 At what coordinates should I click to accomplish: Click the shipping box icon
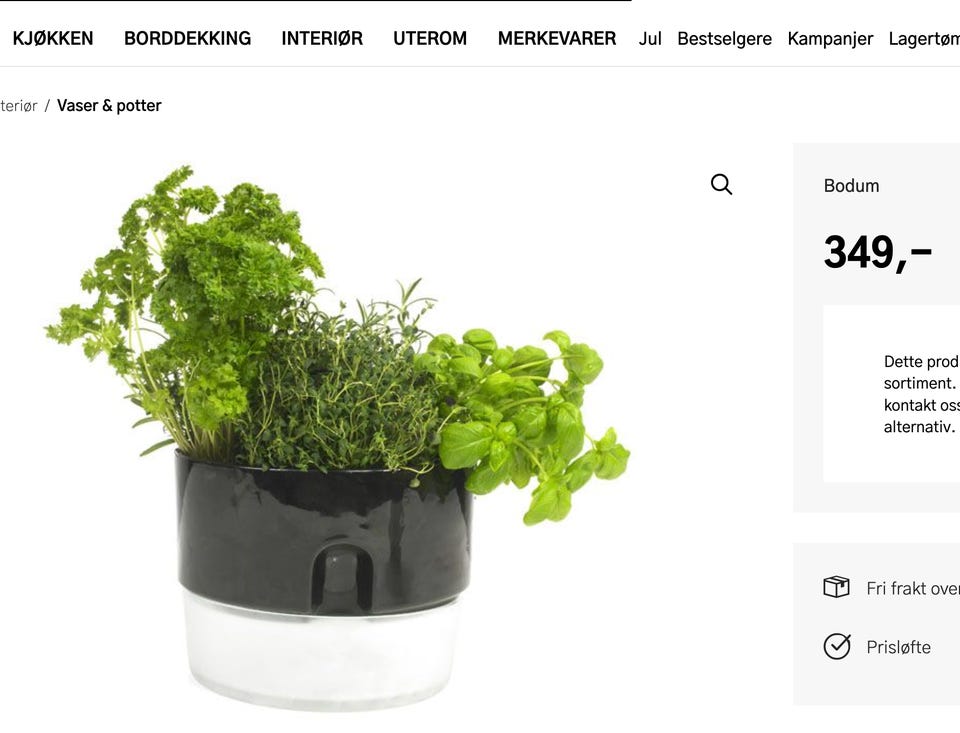click(x=836, y=587)
